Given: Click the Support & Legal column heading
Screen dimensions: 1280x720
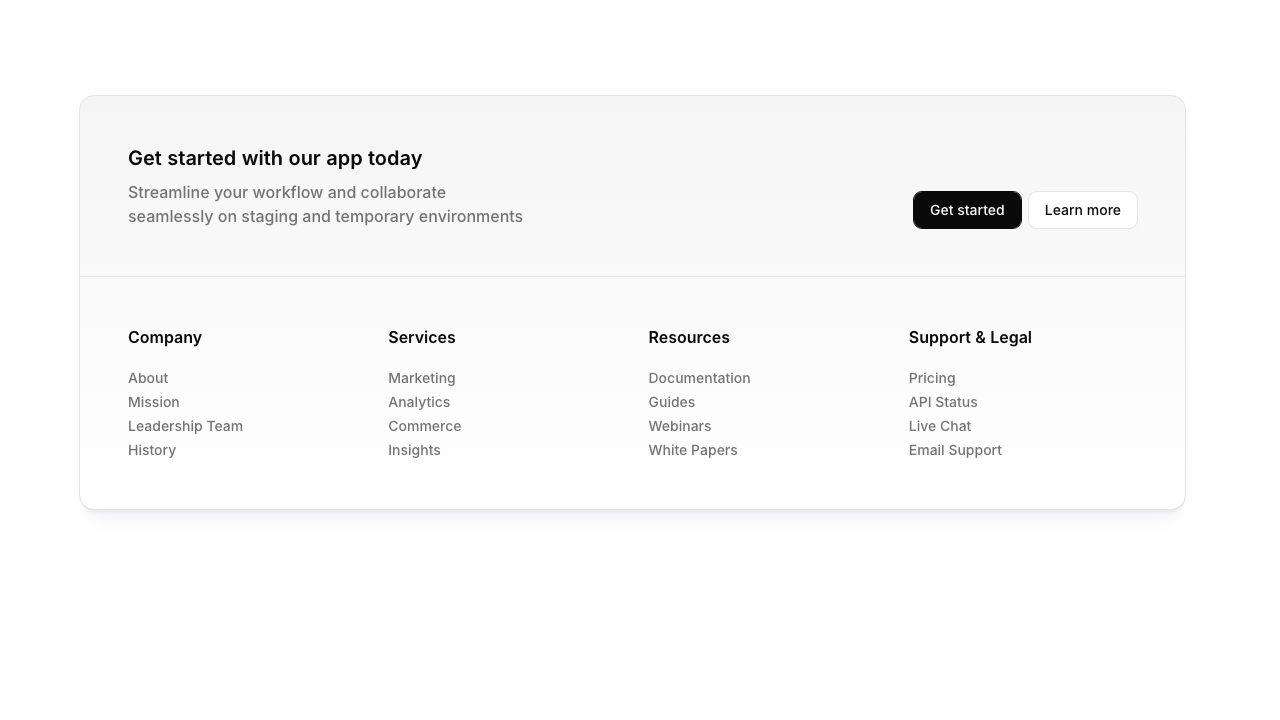Looking at the screenshot, I should click(969, 338).
